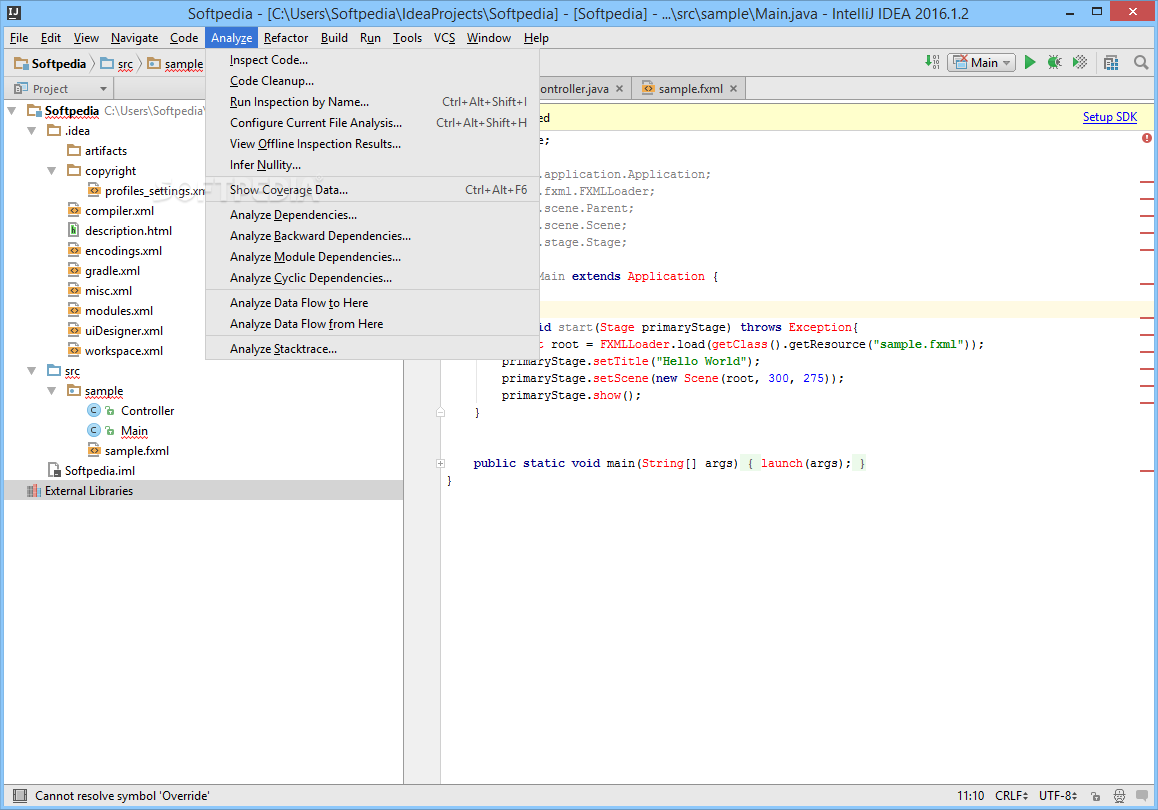This screenshot has width=1158, height=810.
Task: Click sample breadcrumb in navigation bar
Action: 176,64
